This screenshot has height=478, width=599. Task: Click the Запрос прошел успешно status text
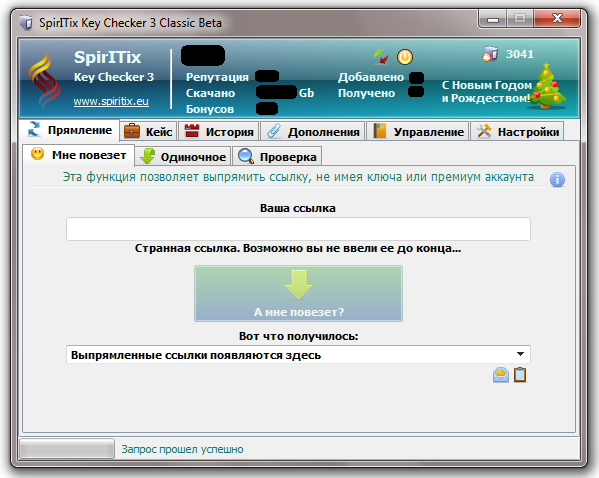(x=182, y=449)
